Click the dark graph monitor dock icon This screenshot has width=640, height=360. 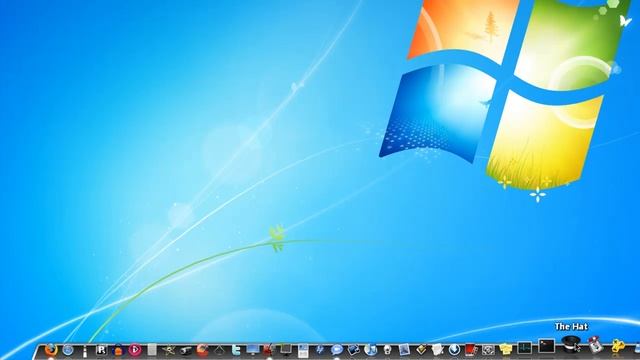[x=524, y=348]
